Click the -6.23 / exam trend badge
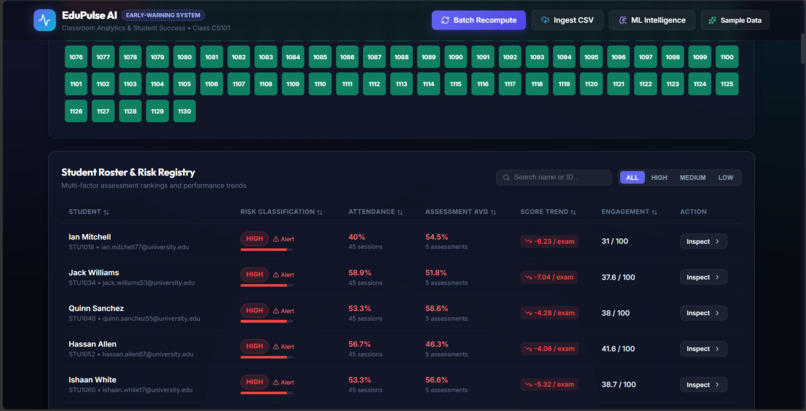 [549, 241]
